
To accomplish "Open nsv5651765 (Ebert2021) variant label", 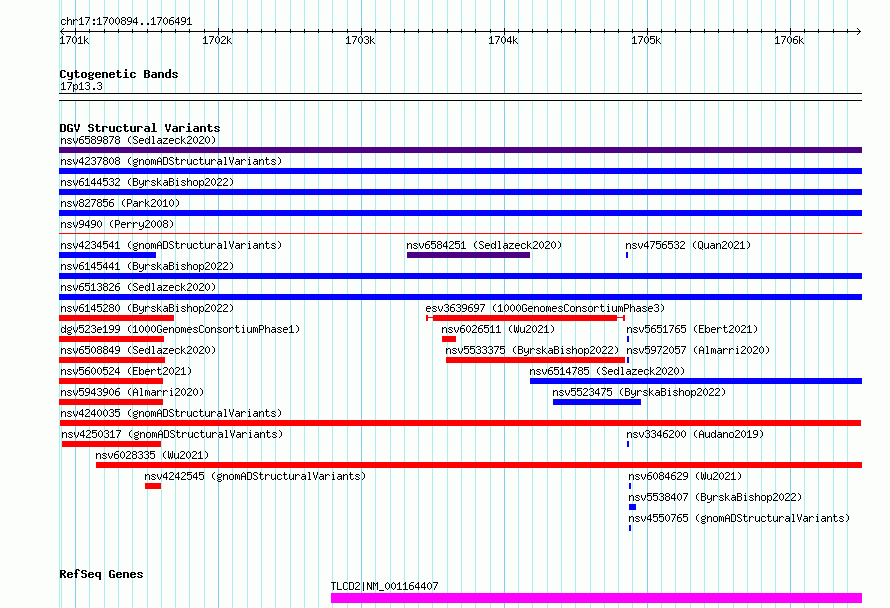I will 692,329.
